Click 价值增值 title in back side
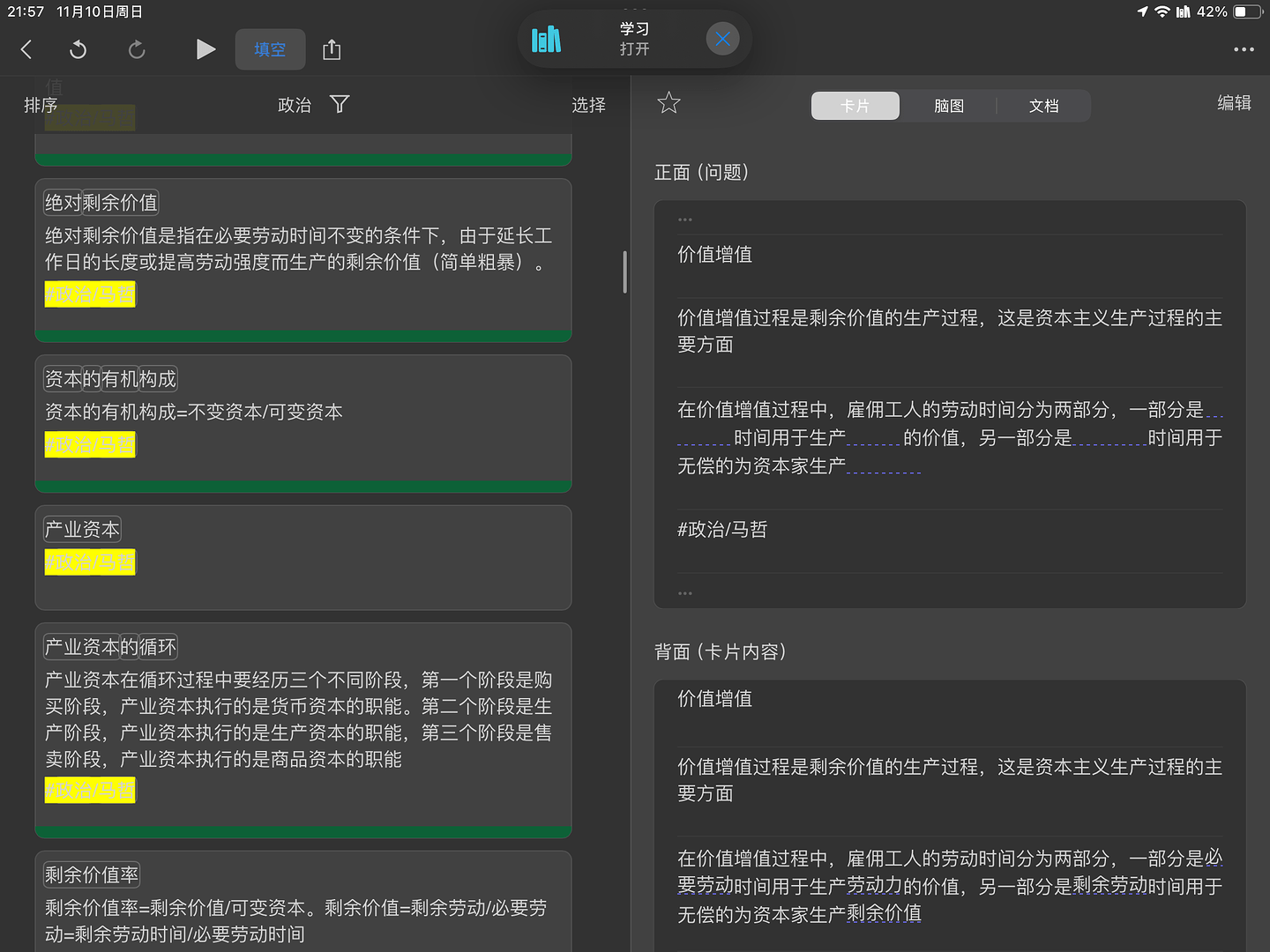This screenshot has width=1270, height=952. point(715,699)
